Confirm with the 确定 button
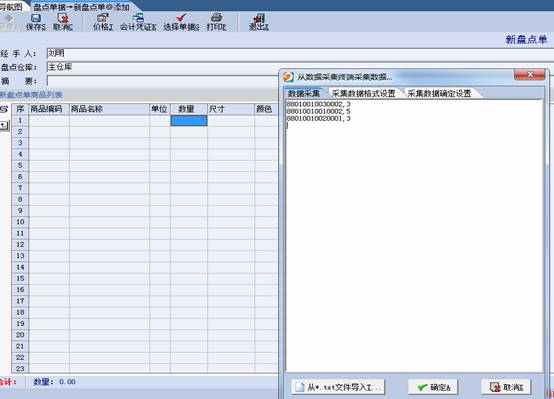The width and height of the screenshot is (554, 399). [x=433, y=387]
